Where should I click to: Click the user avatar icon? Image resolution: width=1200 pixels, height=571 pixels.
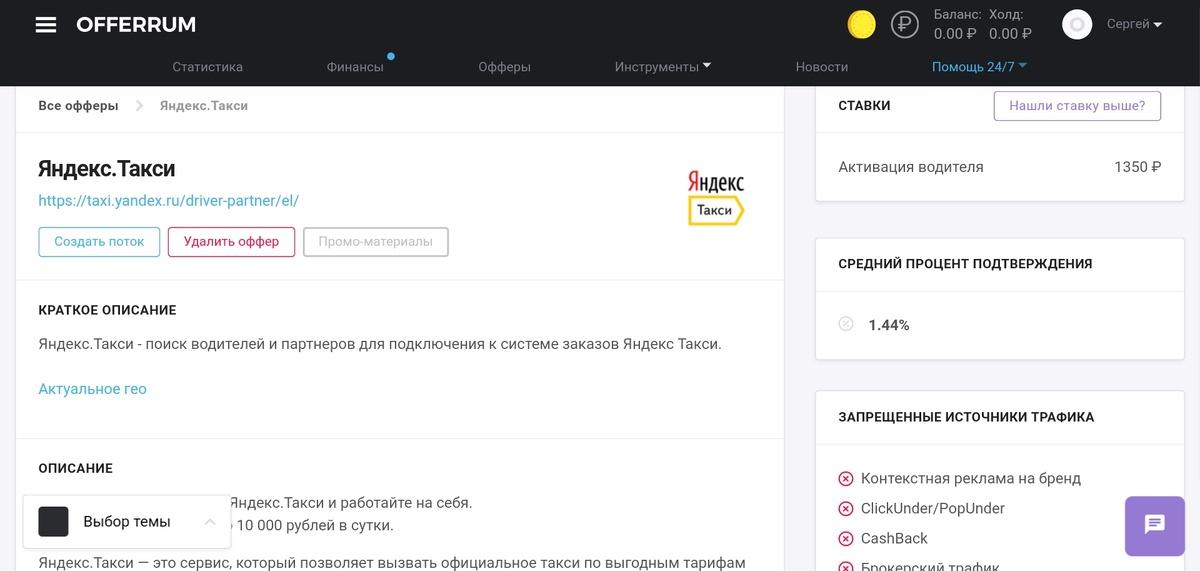(1077, 25)
